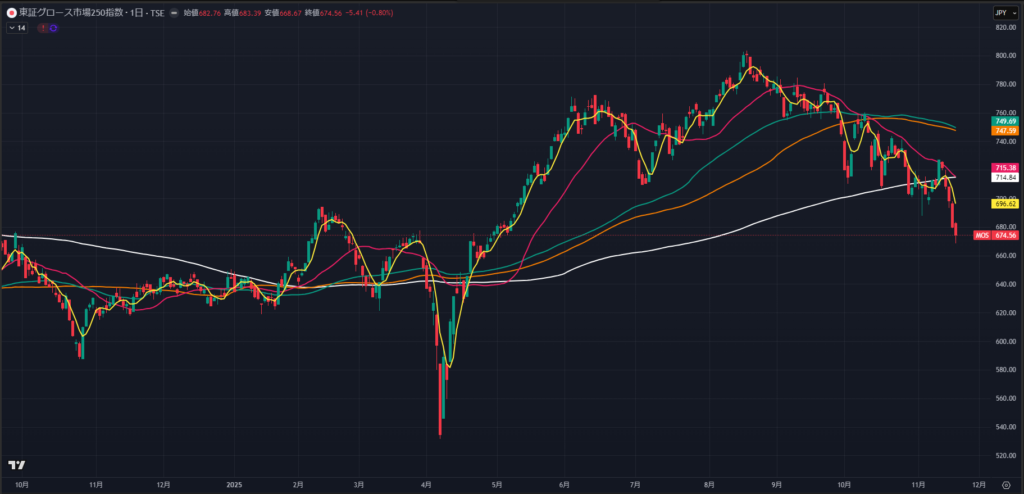Click the pink 715.38 price label

1003,166
